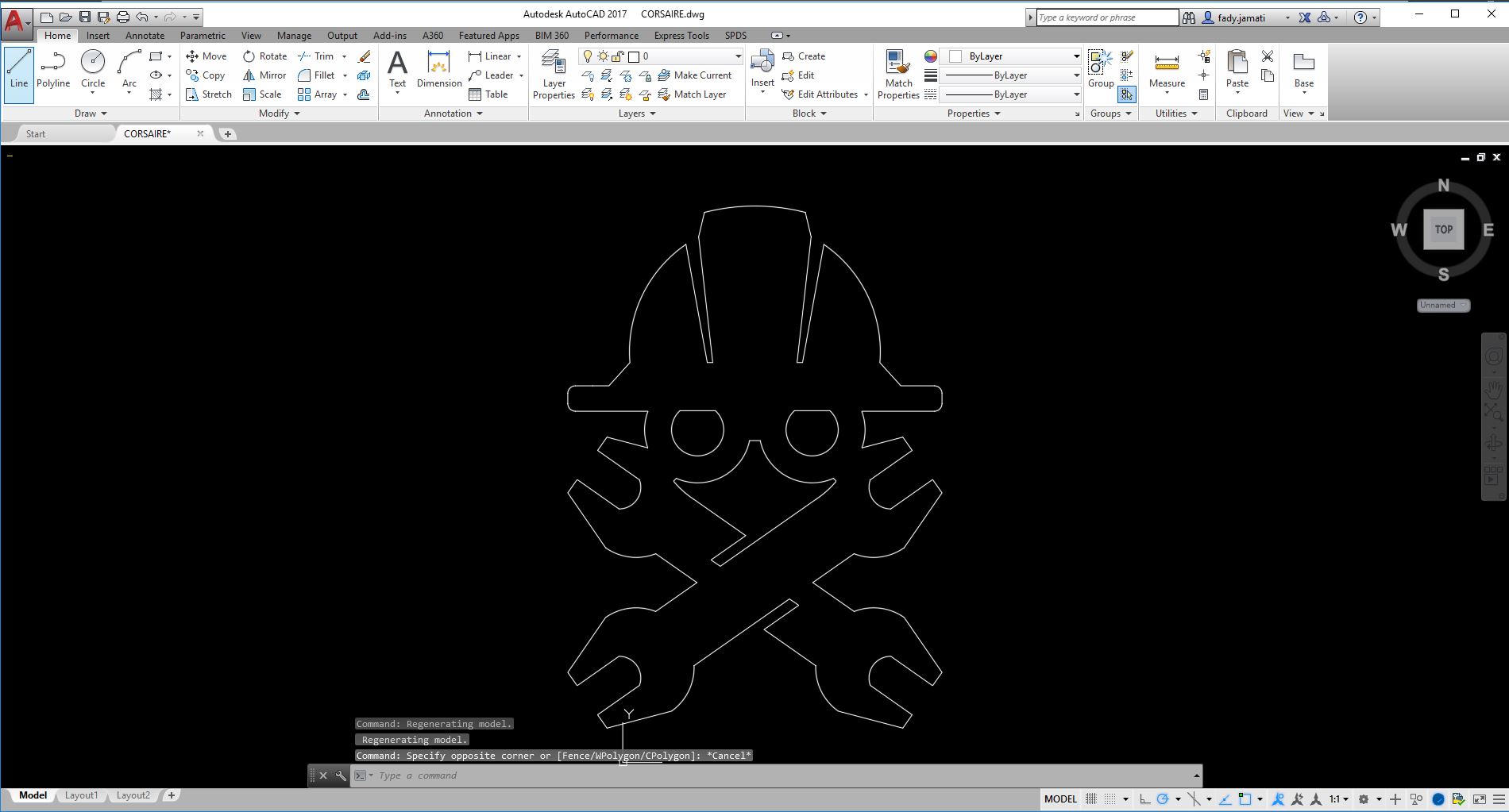Screen dimensions: 1509x812
Task: Open the annotation scale 1:1 dropdown
Action: 1339,799
